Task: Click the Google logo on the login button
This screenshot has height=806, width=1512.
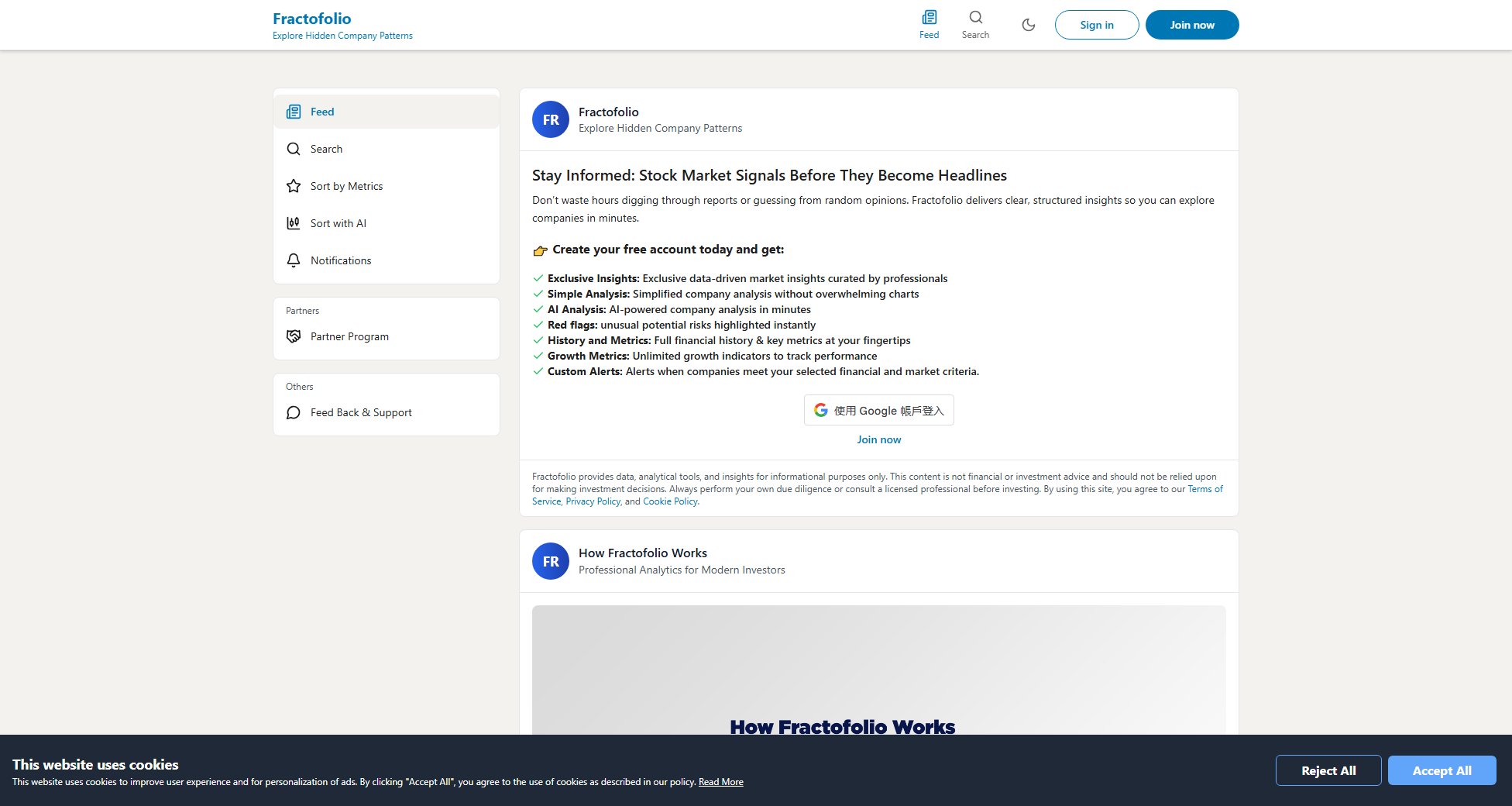Action: (821, 410)
